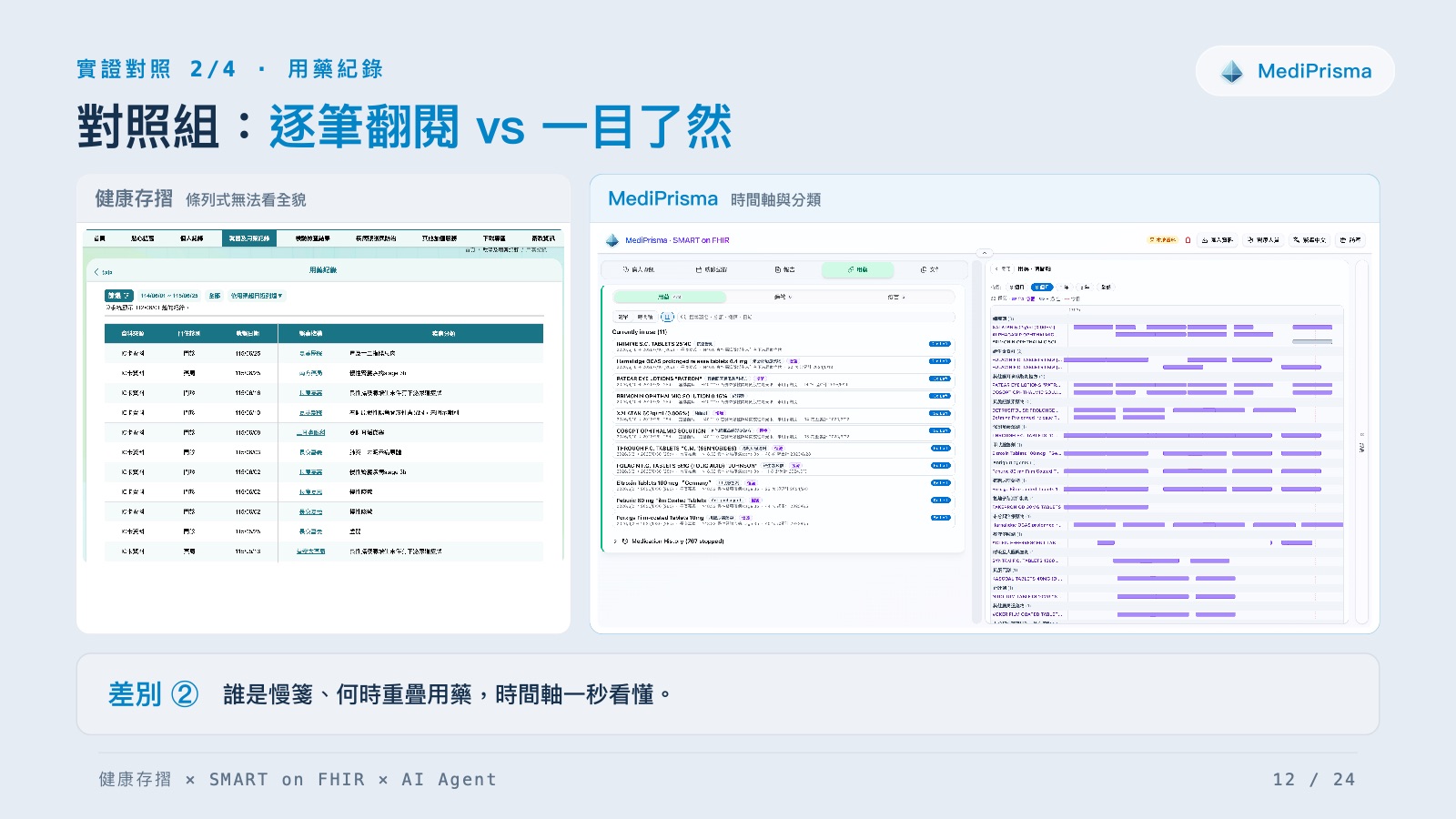Click blue badge on FOLACIN F.C. TABLETS row

pyautogui.click(x=940, y=465)
